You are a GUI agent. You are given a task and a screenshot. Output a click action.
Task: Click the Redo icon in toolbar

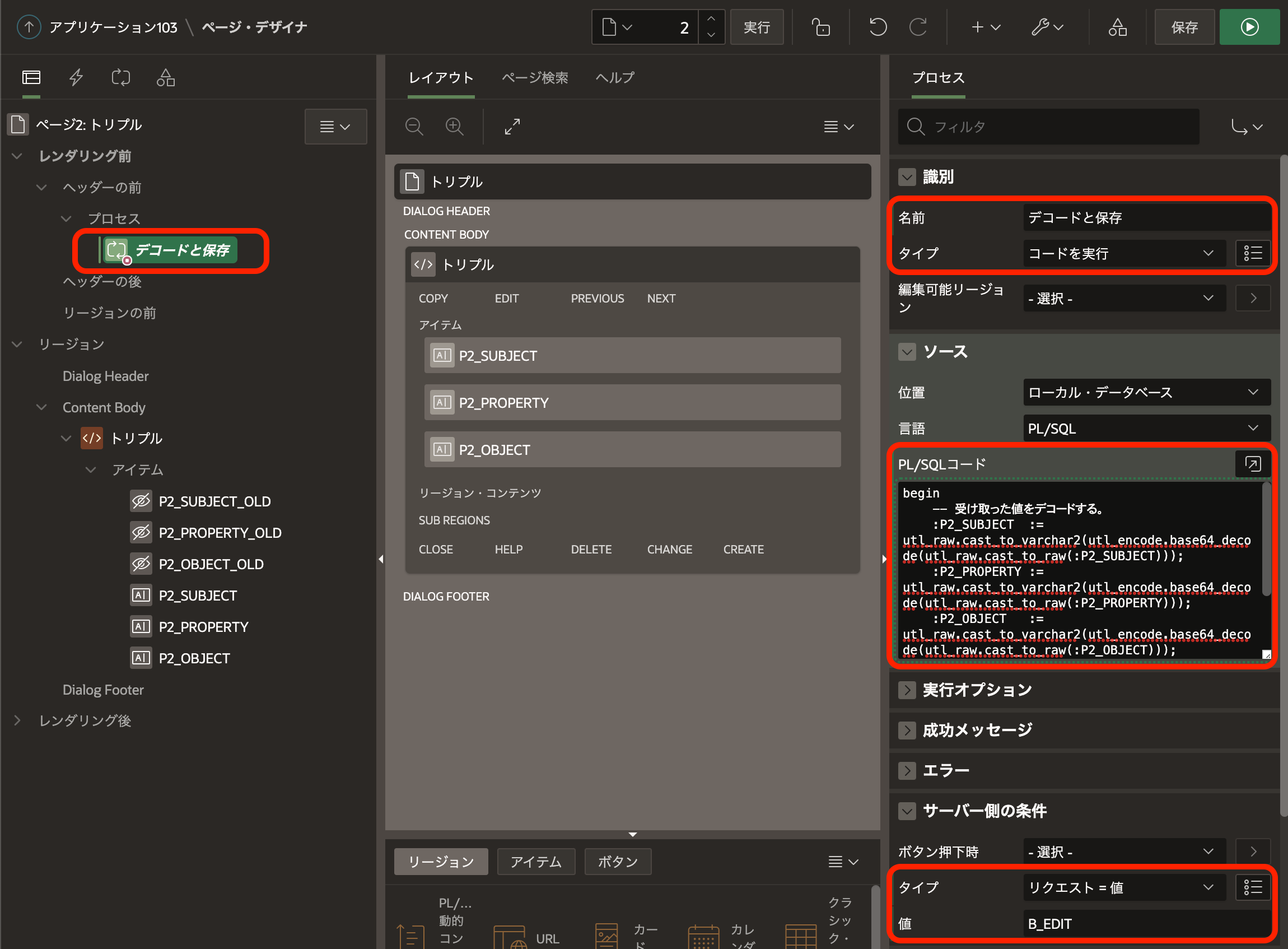[918, 27]
